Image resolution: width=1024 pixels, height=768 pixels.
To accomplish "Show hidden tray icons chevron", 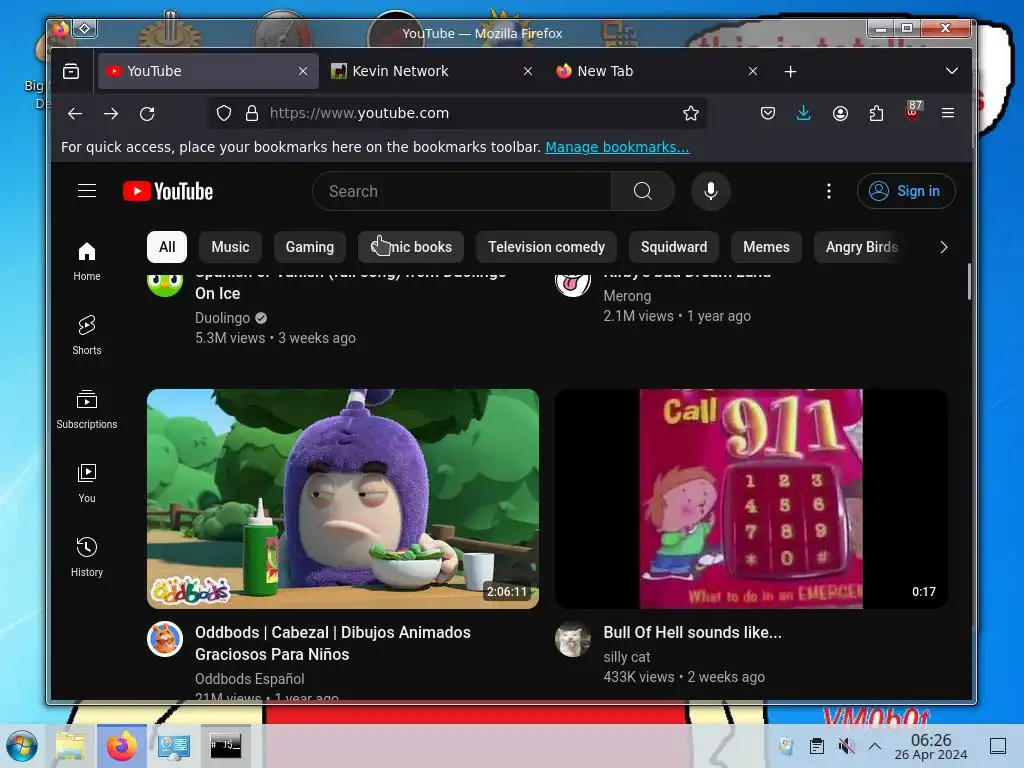I will (x=875, y=746).
